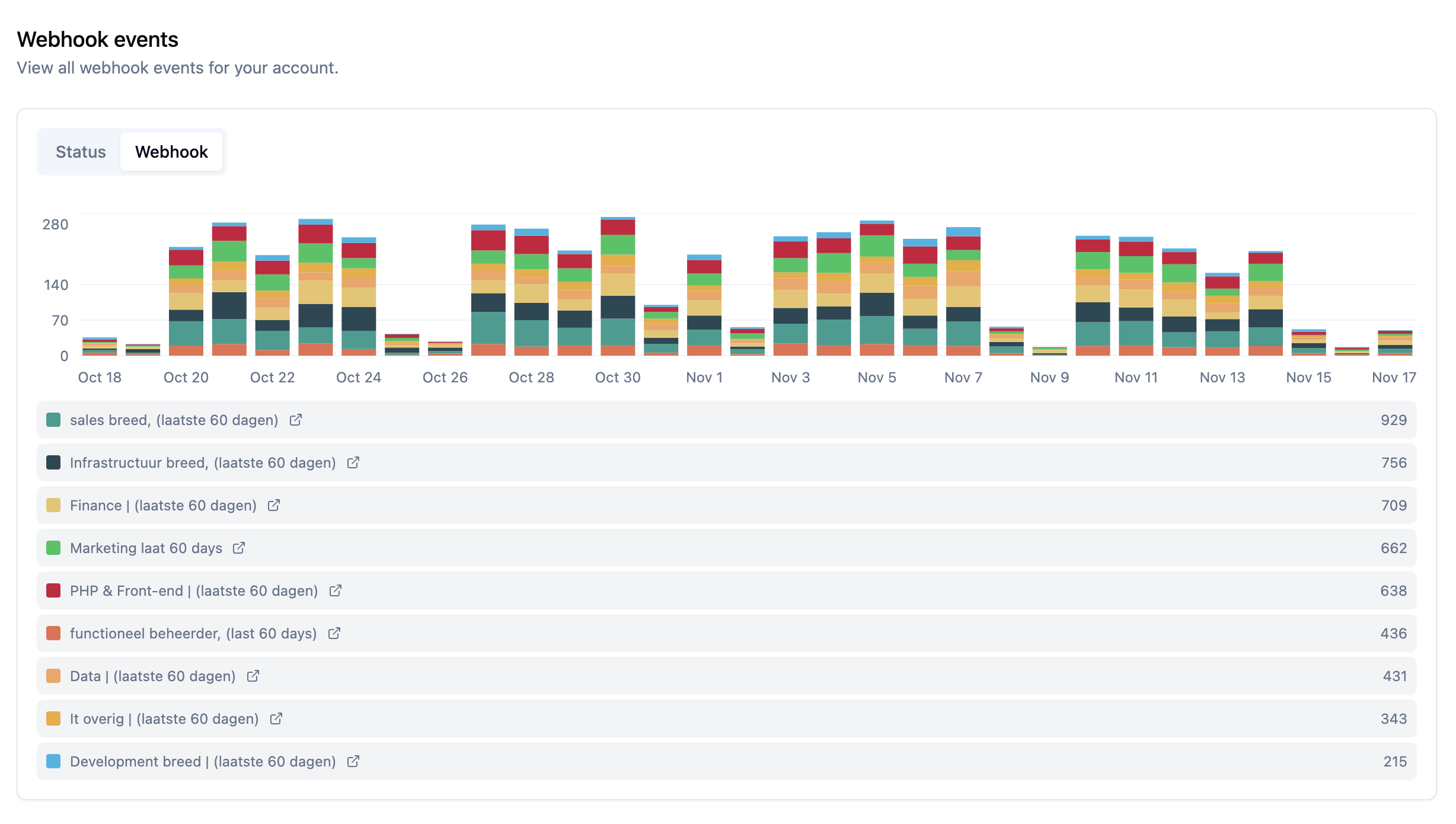Switch to the Status tab

80,152
